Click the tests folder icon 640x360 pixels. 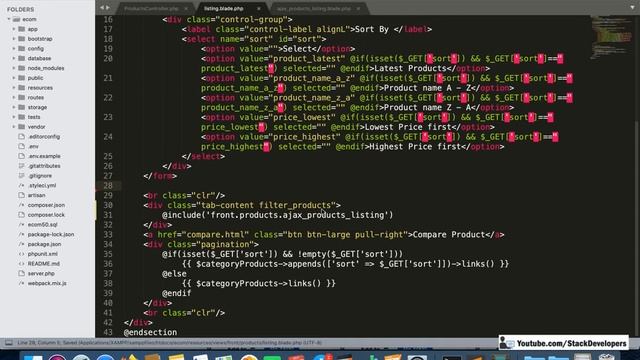[22, 117]
